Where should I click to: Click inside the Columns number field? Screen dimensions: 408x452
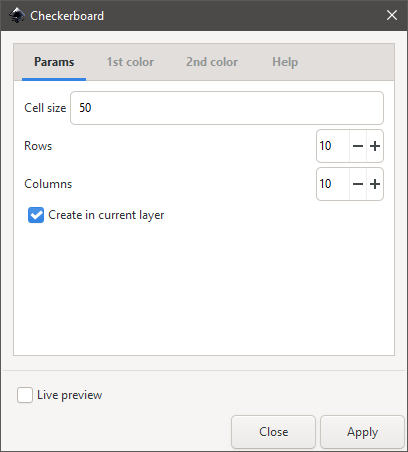coord(333,184)
